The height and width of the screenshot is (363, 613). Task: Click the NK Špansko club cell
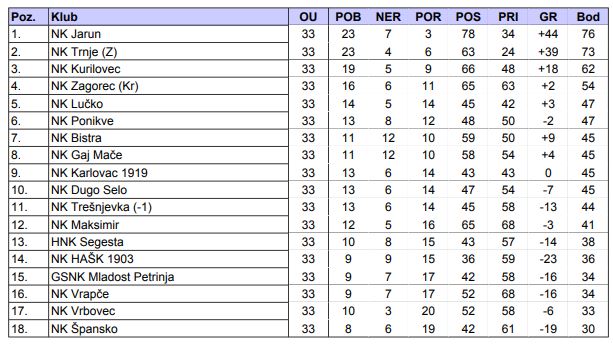[168, 328]
